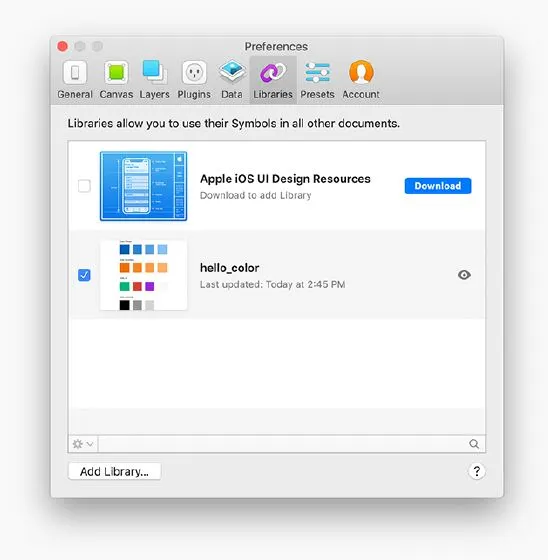Viewport: 548px width, 560px height.
Task: Download the Apple iOS UI Design Resources library
Action: [x=438, y=186]
